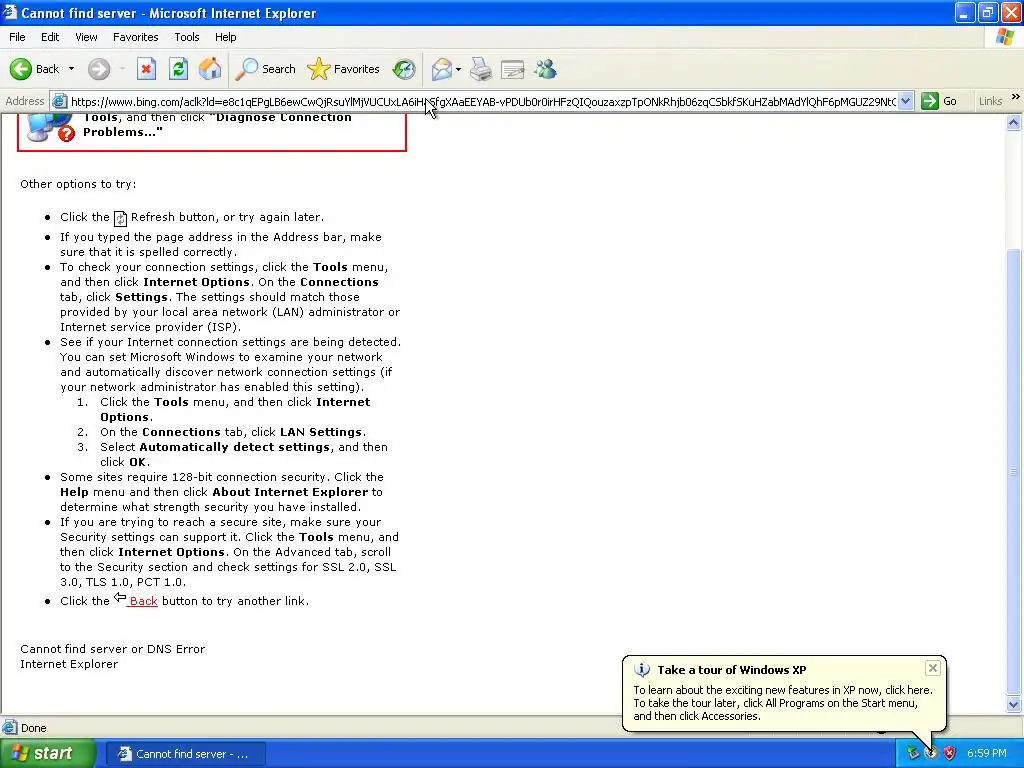Click the Mail envelope icon
Image resolution: width=1024 pixels, height=768 pixels.
(441, 69)
